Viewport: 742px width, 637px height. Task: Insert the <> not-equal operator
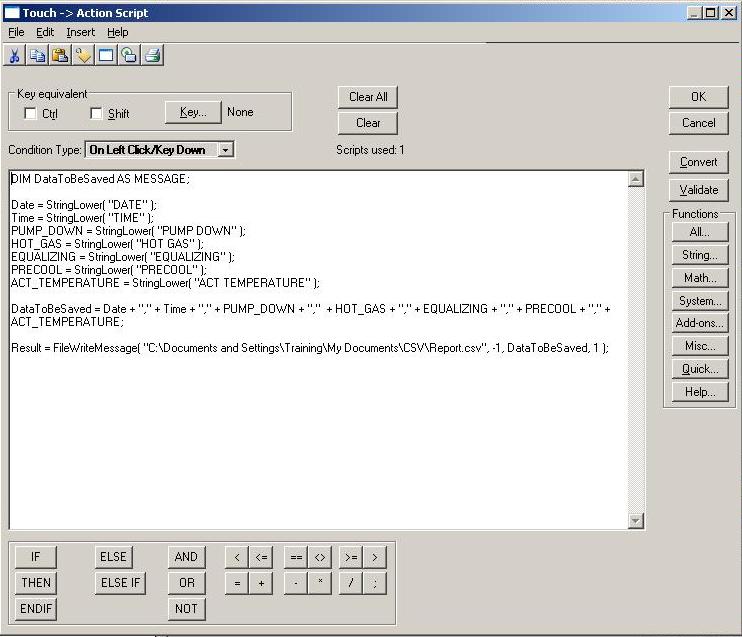pos(320,557)
